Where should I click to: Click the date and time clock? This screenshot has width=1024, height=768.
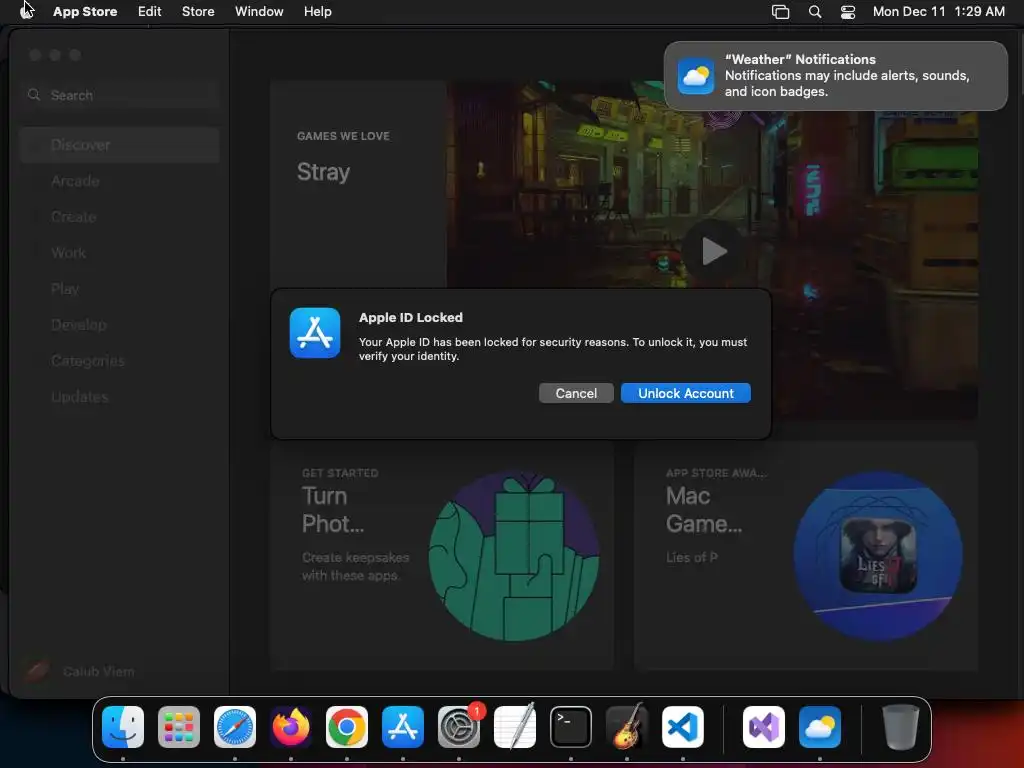tap(938, 11)
